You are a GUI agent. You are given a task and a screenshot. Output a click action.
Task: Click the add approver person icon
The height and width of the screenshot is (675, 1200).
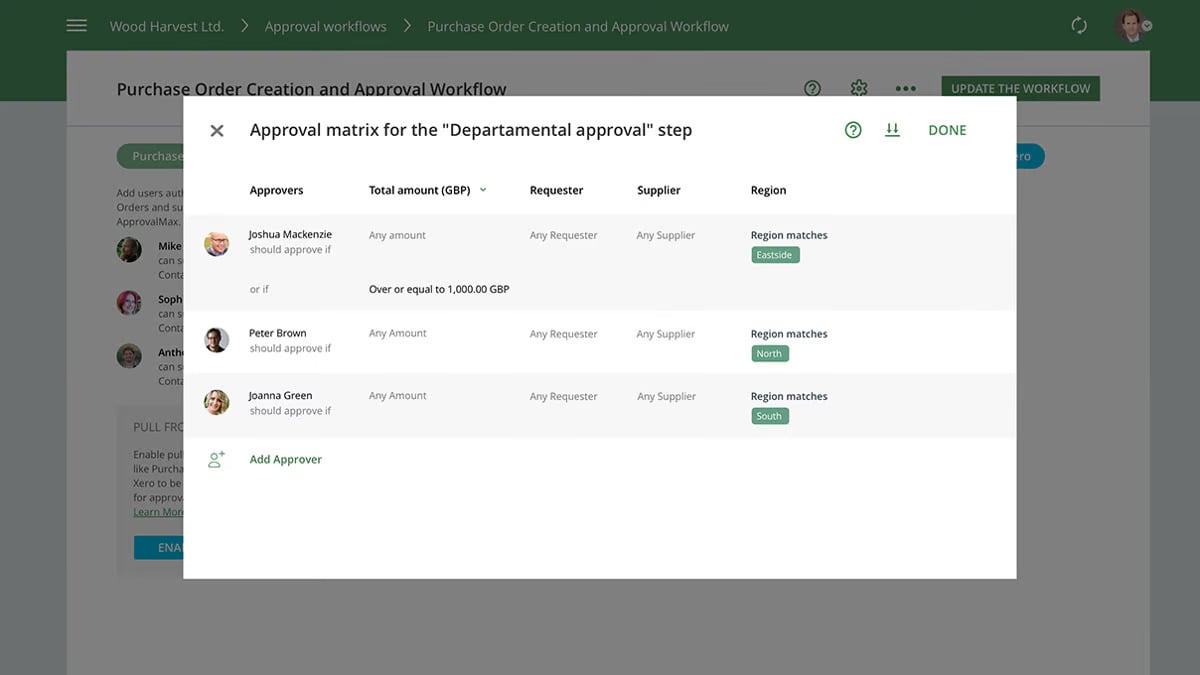216,460
